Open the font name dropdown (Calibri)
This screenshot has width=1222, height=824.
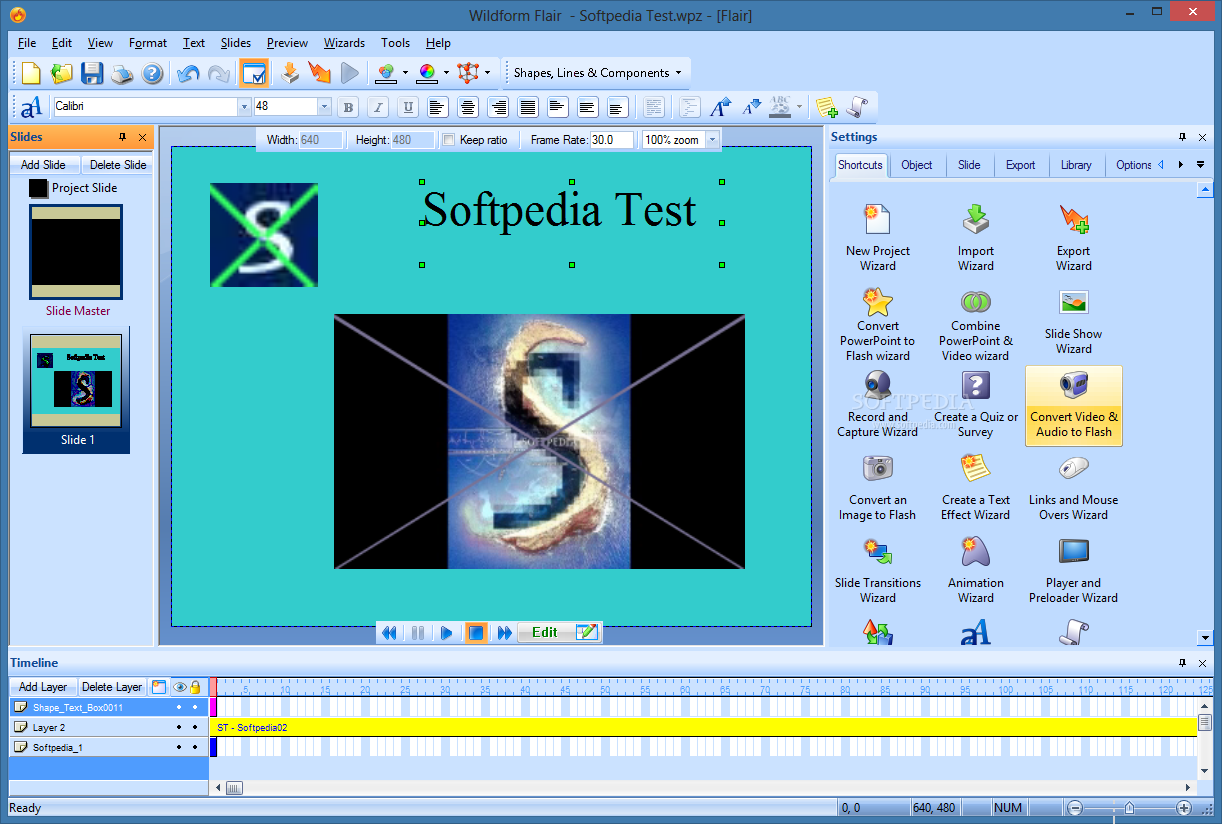[244, 106]
